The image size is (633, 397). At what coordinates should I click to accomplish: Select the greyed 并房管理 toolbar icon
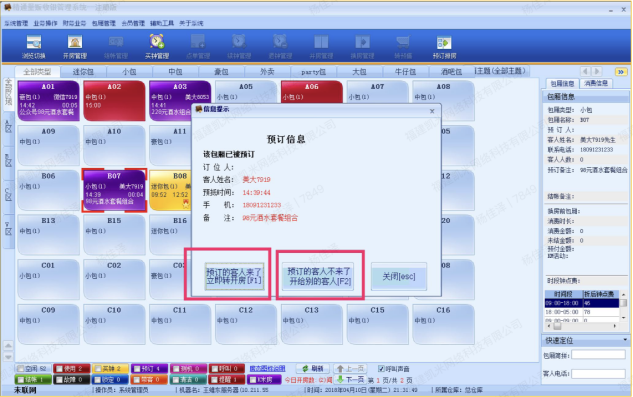[321, 46]
